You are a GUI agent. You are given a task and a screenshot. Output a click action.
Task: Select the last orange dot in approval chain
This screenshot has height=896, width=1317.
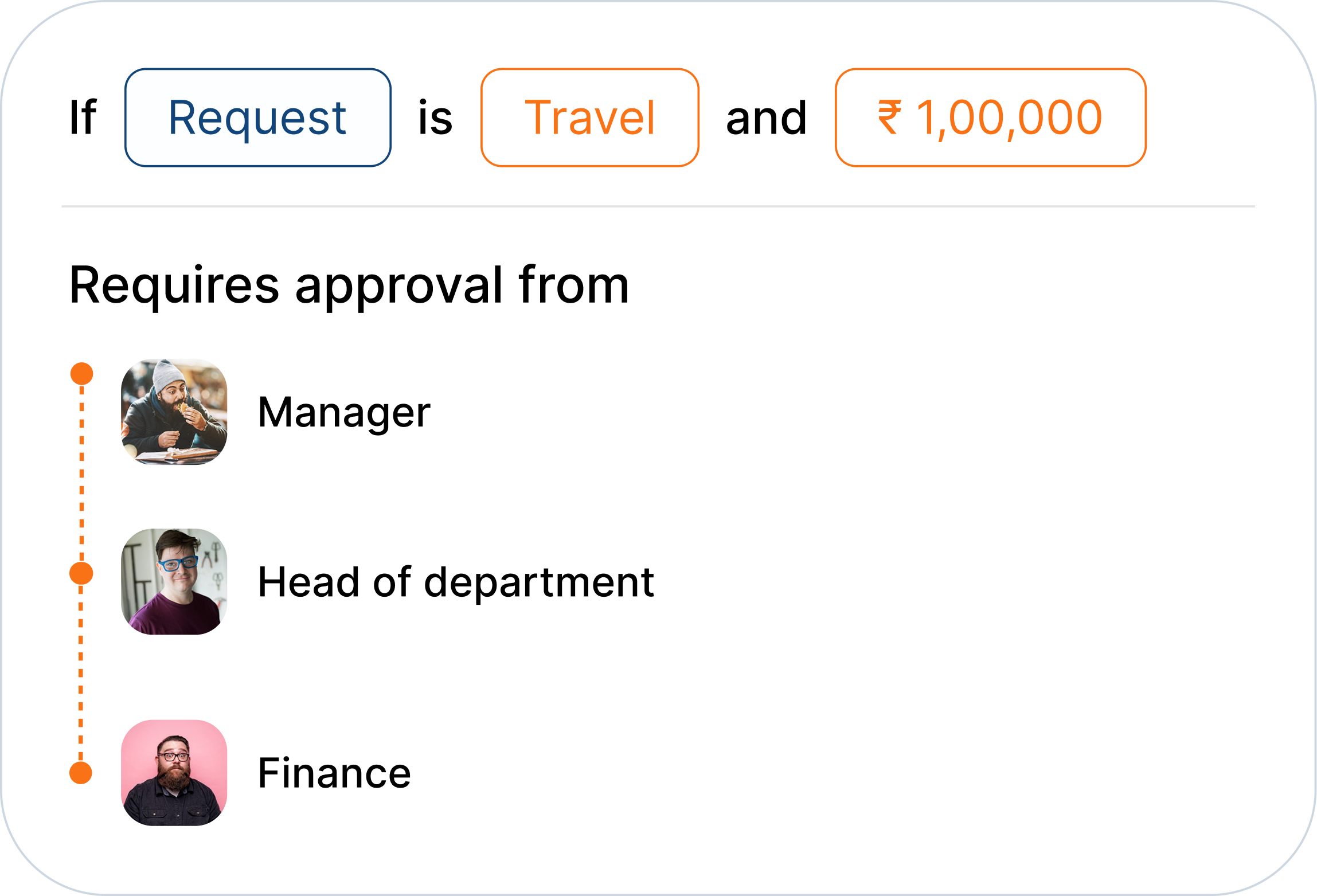(80, 773)
